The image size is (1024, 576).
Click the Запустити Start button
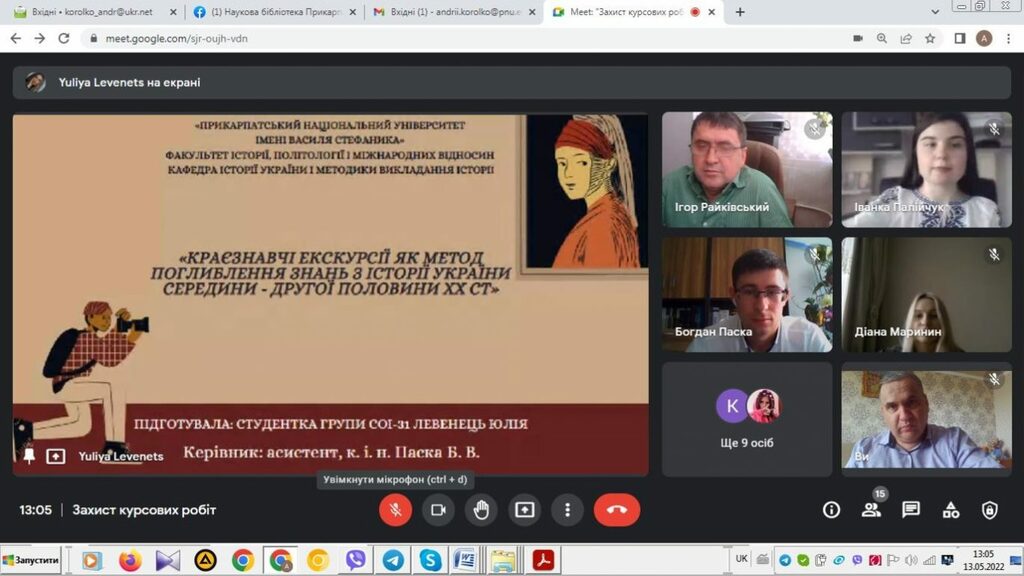[x=32, y=560]
